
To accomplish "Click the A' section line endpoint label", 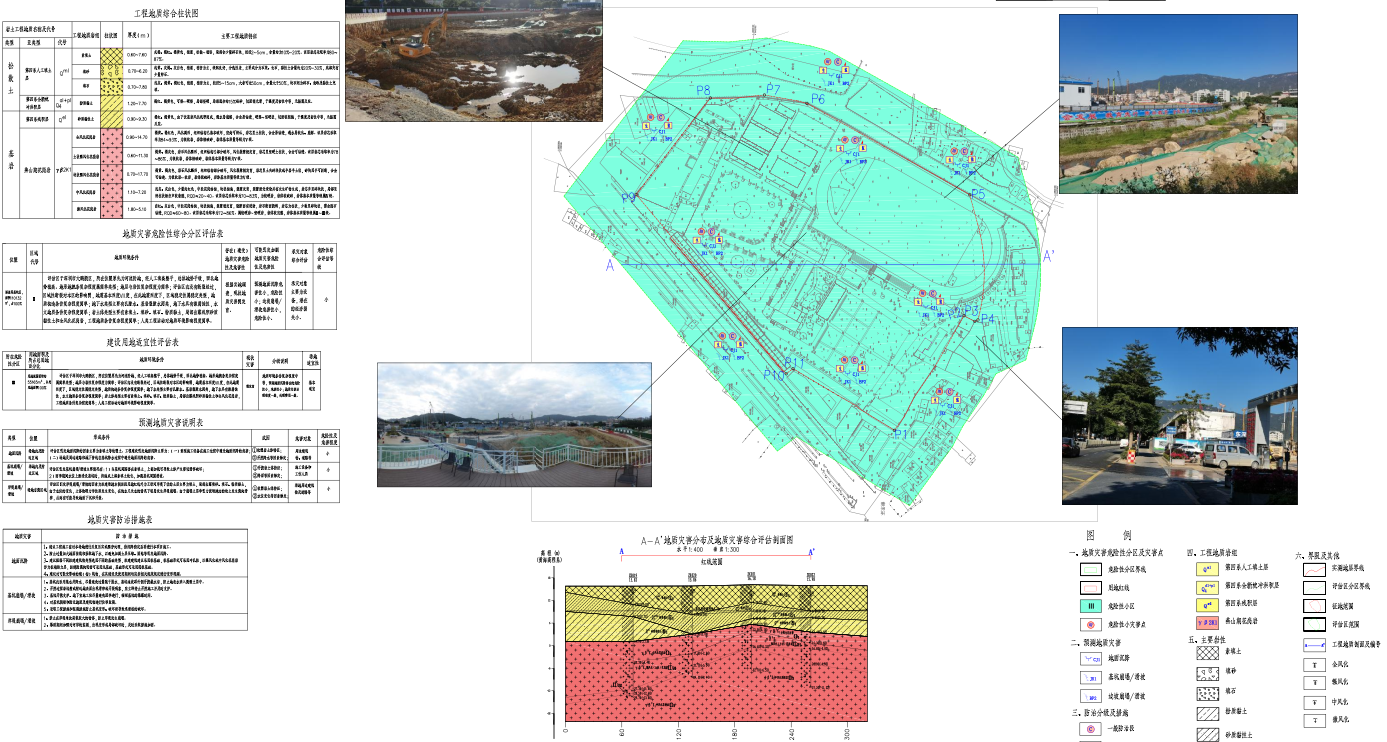I will pyautogui.click(x=1049, y=257).
